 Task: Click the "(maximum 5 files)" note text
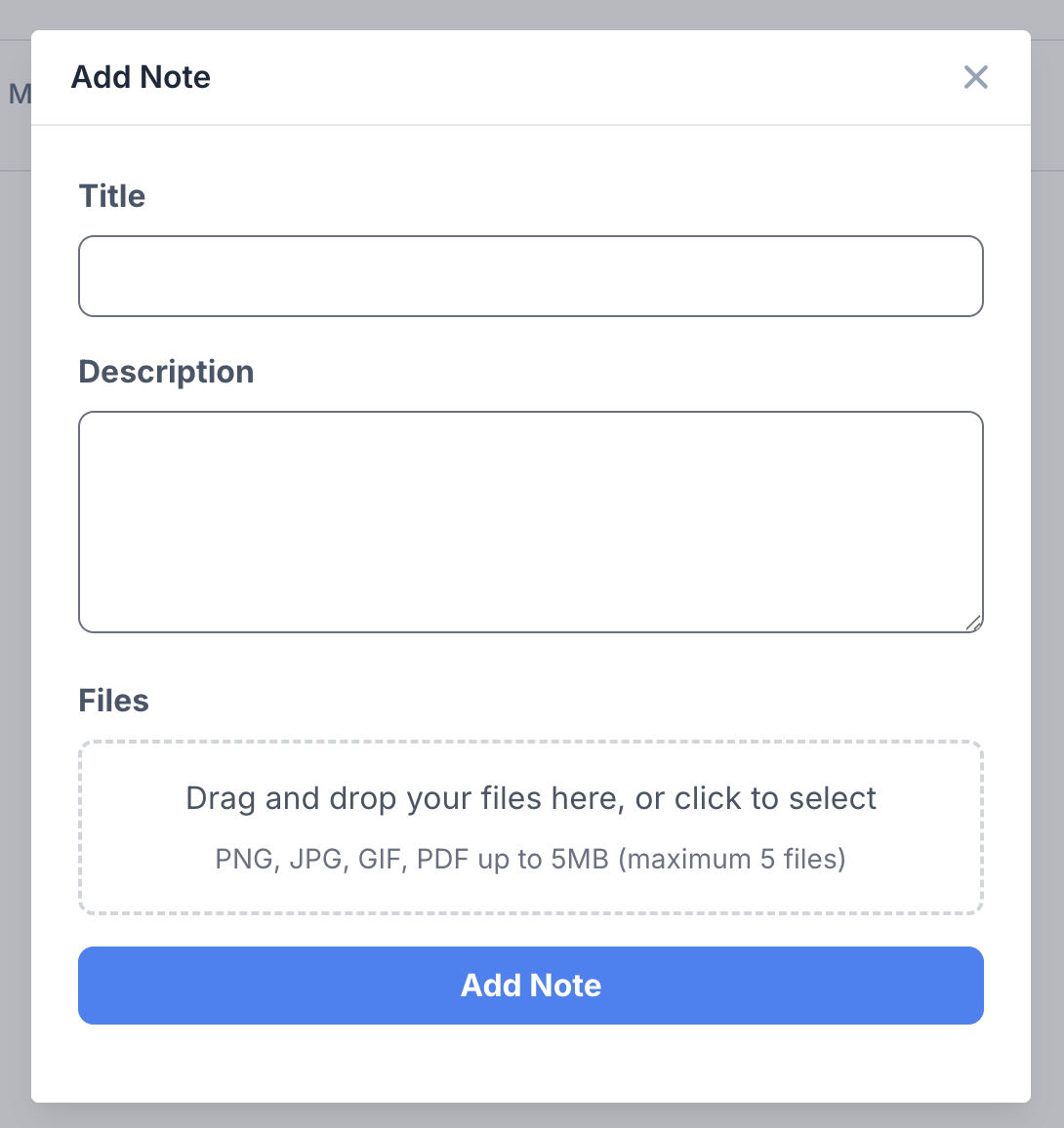732,859
